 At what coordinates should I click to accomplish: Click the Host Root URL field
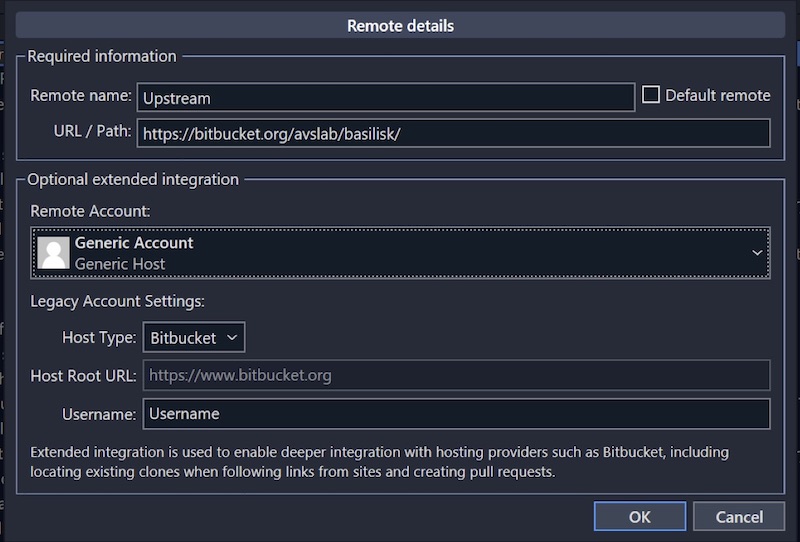pyautogui.click(x=456, y=376)
